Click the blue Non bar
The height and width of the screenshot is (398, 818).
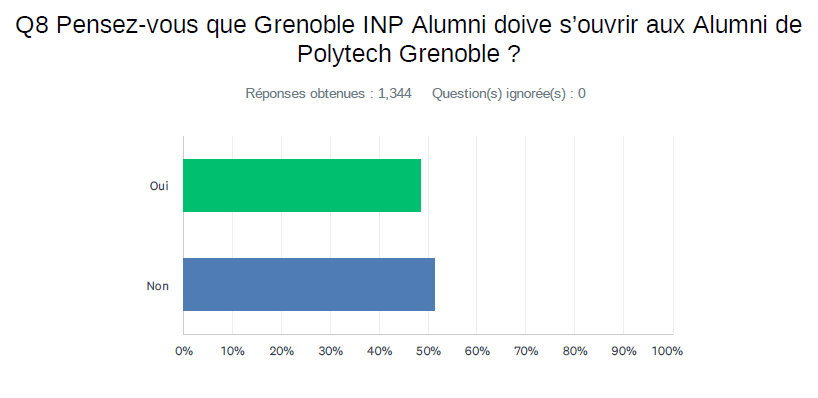(309, 284)
